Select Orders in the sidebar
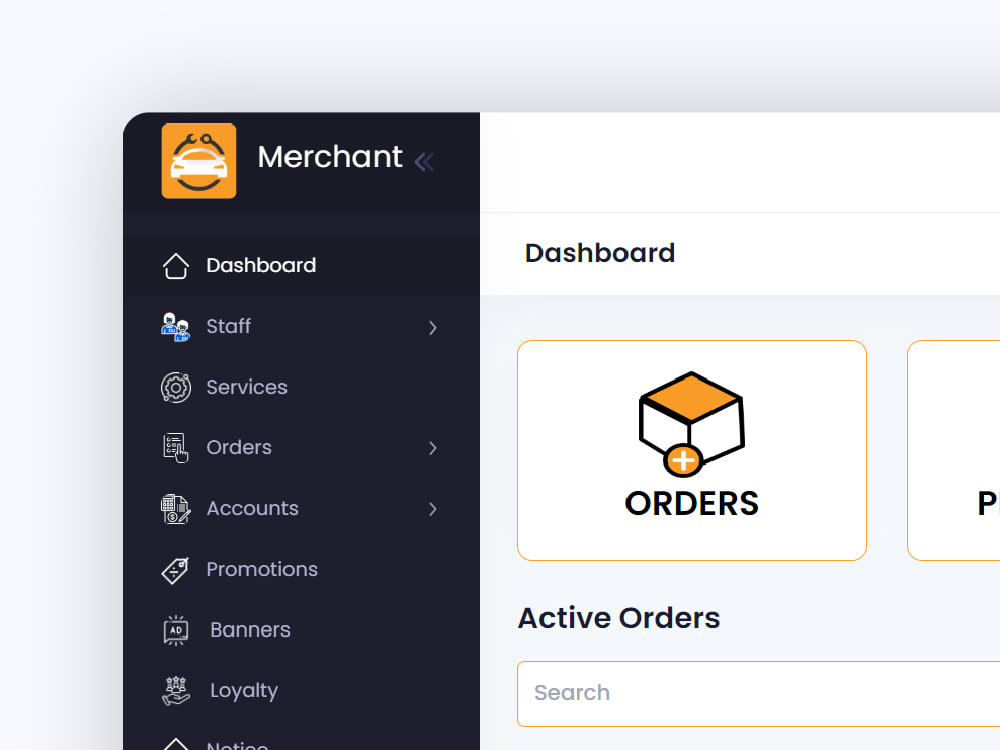The height and width of the screenshot is (750, 1000). [x=301, y=448]
